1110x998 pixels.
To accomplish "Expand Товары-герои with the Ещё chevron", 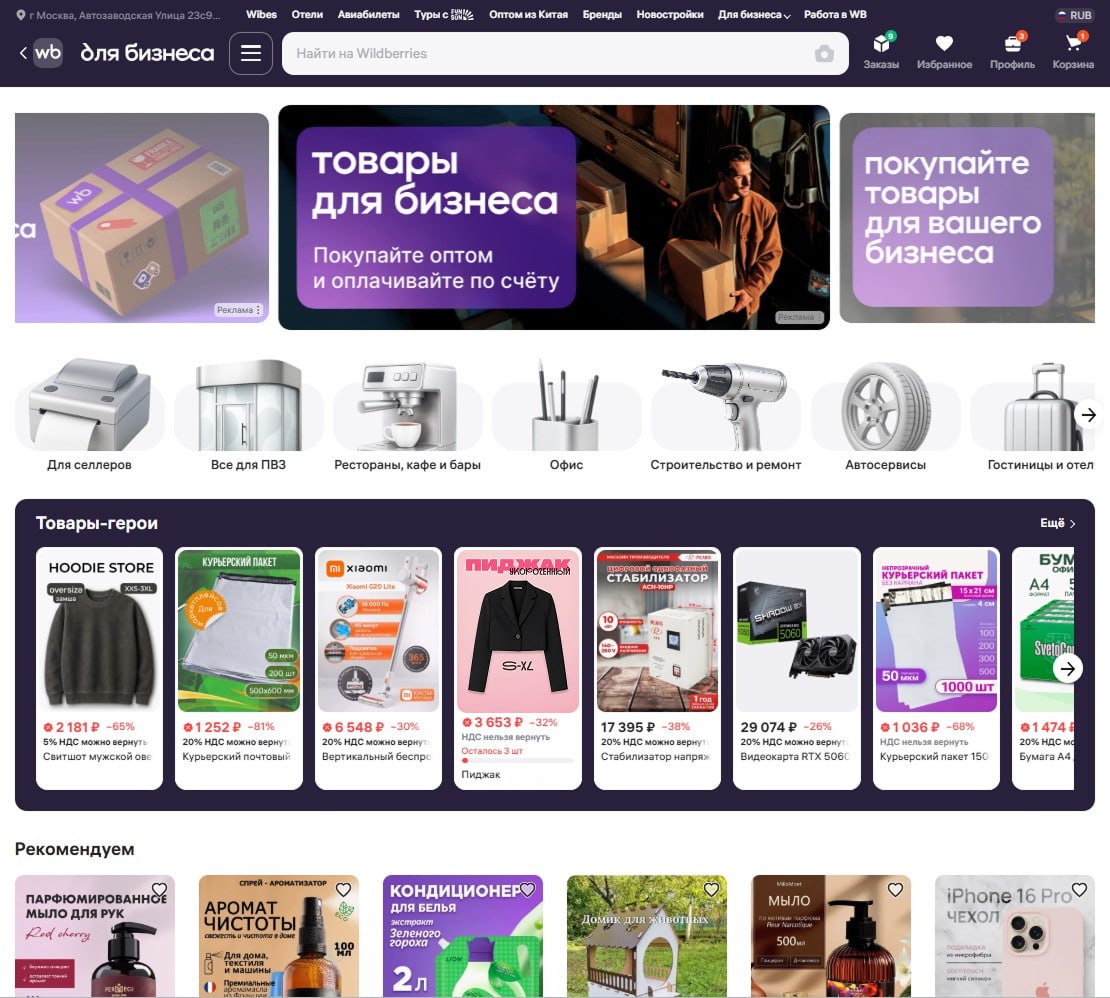I will pyautogui.click(x=1058, y=523).
